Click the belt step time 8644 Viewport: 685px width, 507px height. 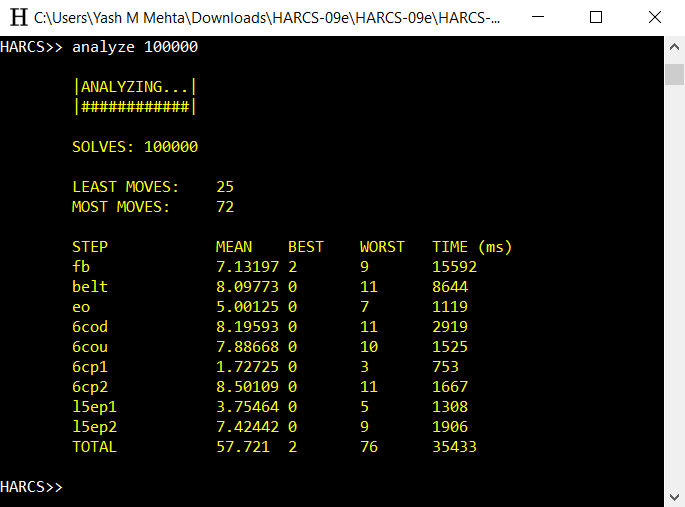[x=450, y=286]
